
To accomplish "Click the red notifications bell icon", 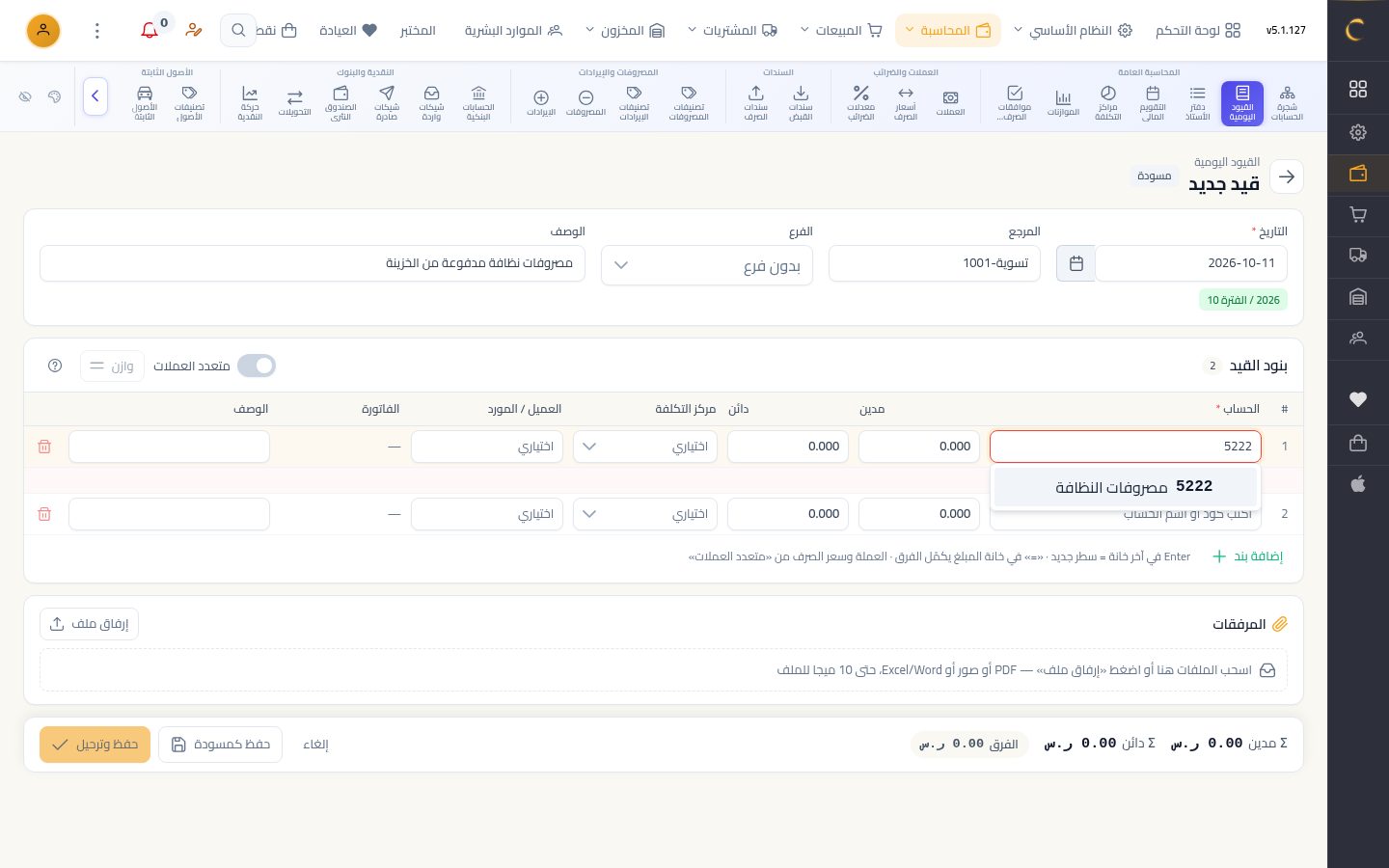I will pyautogui.click(x=150, y=31).
